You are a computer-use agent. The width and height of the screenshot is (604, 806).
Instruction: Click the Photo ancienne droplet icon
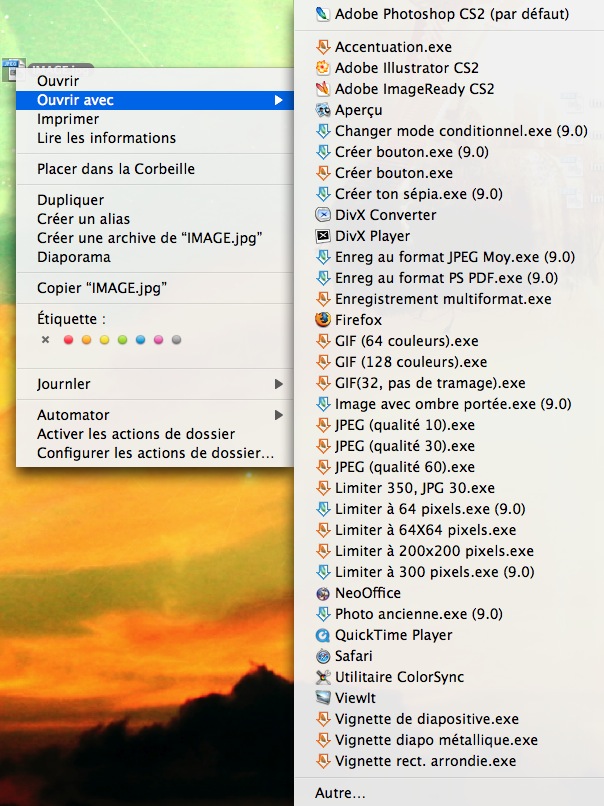coord(322,614)
